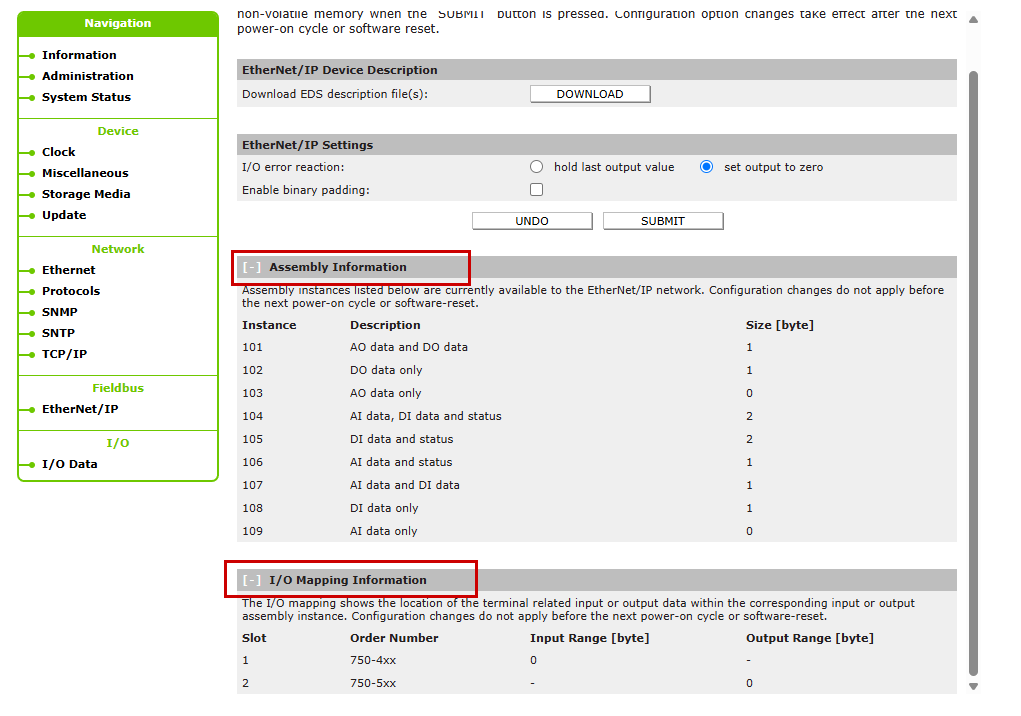The image size is (1021, 716).
Task: Collapse the I/O Mapping Information section
Action: tap(252, 580)
